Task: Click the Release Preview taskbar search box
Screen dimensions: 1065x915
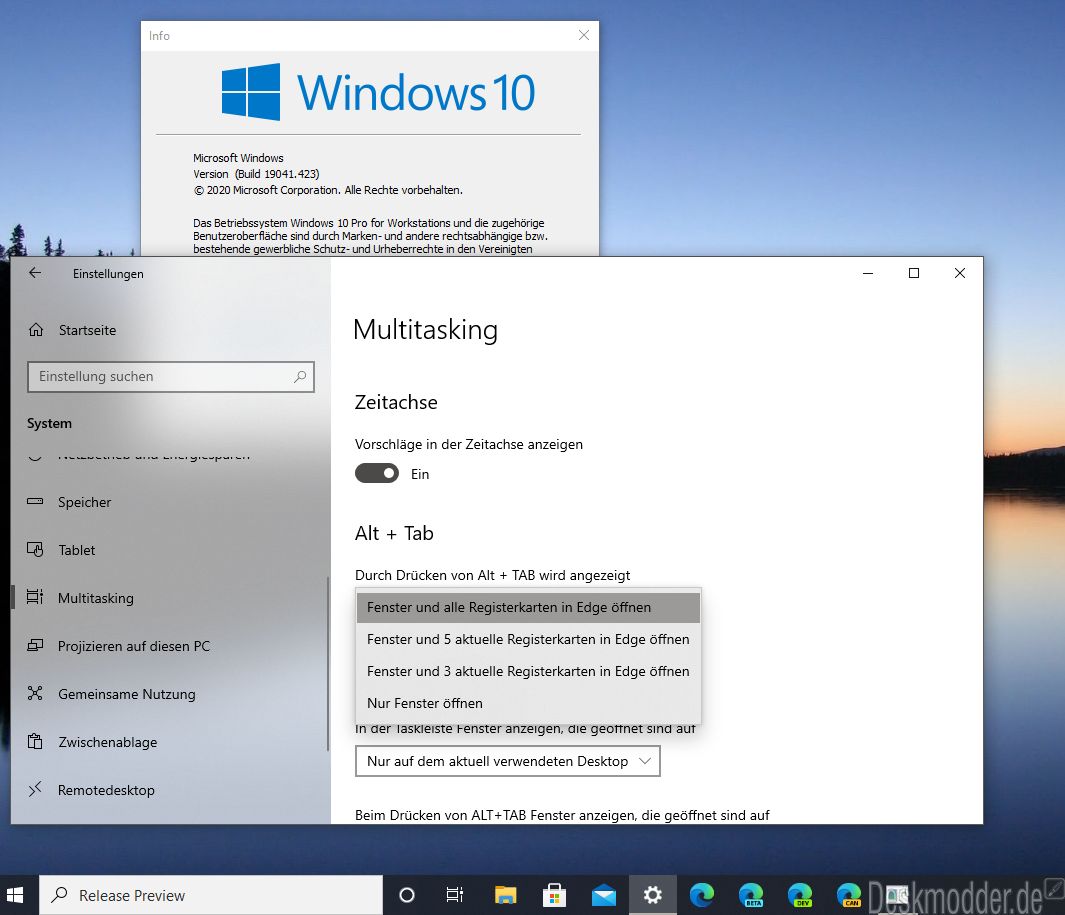Action: (x=211, y=895)
